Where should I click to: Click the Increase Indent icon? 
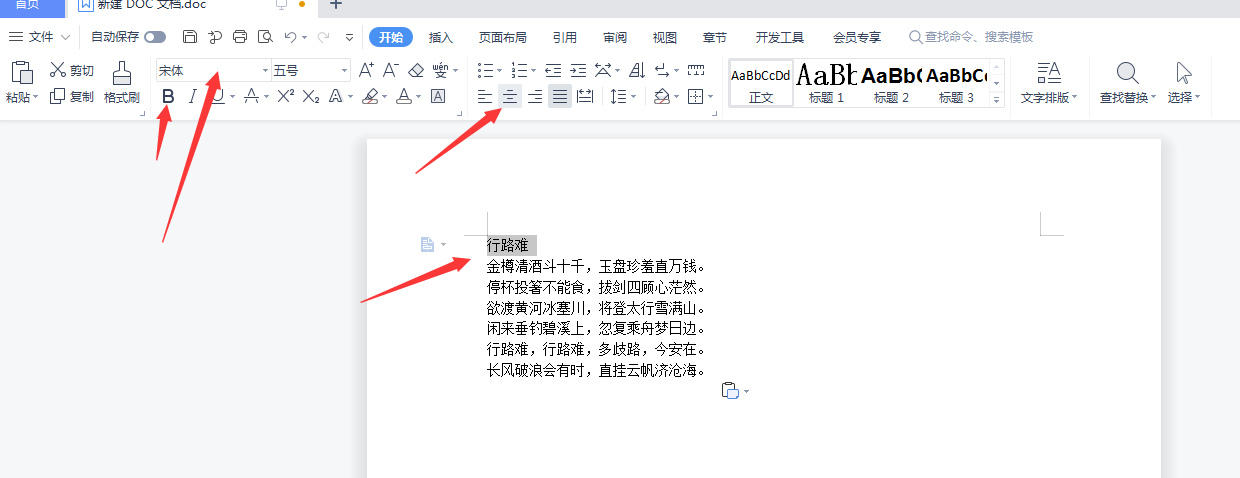pos(577,70)
